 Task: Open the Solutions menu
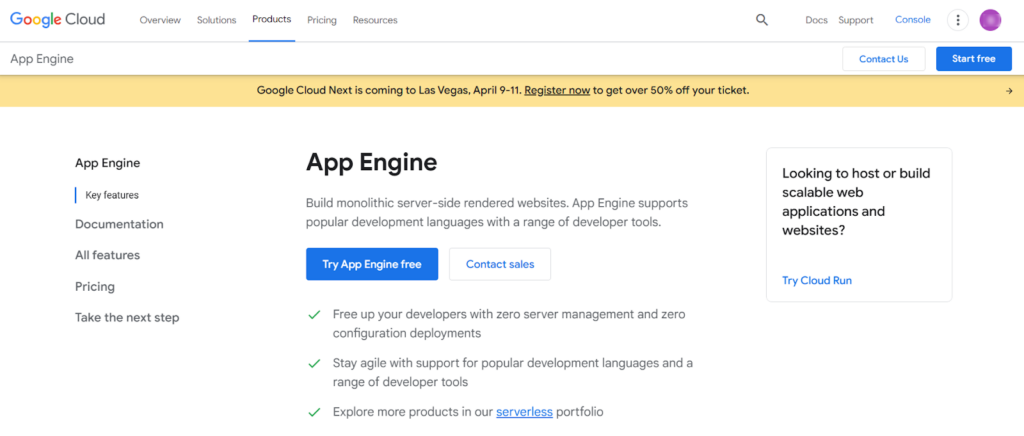click(x=216, y=20)
